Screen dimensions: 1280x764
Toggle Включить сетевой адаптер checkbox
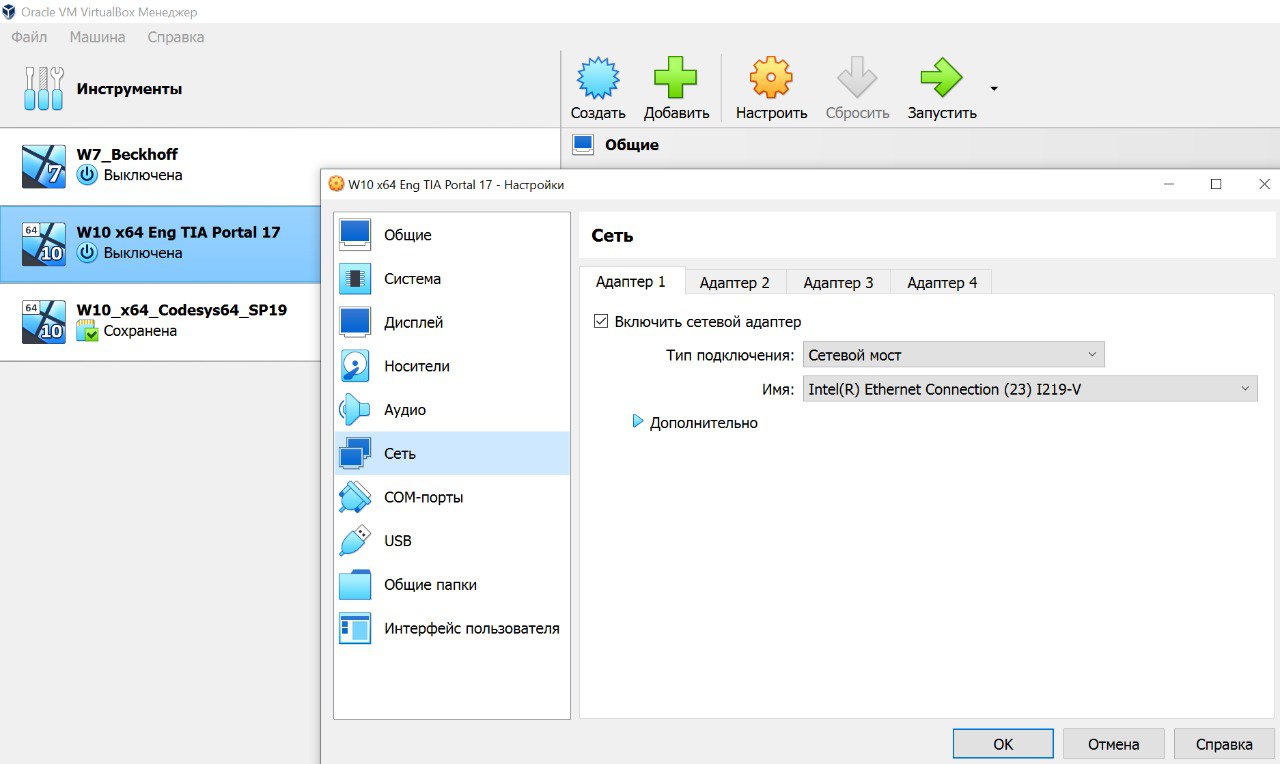(x=601, y=322)
